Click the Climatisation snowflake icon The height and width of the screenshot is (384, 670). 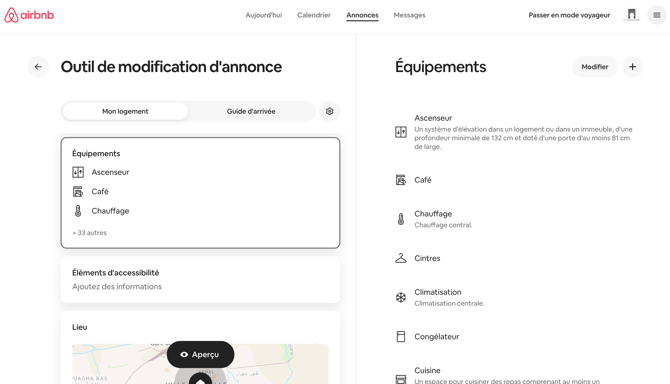click(x=401, y=297)
